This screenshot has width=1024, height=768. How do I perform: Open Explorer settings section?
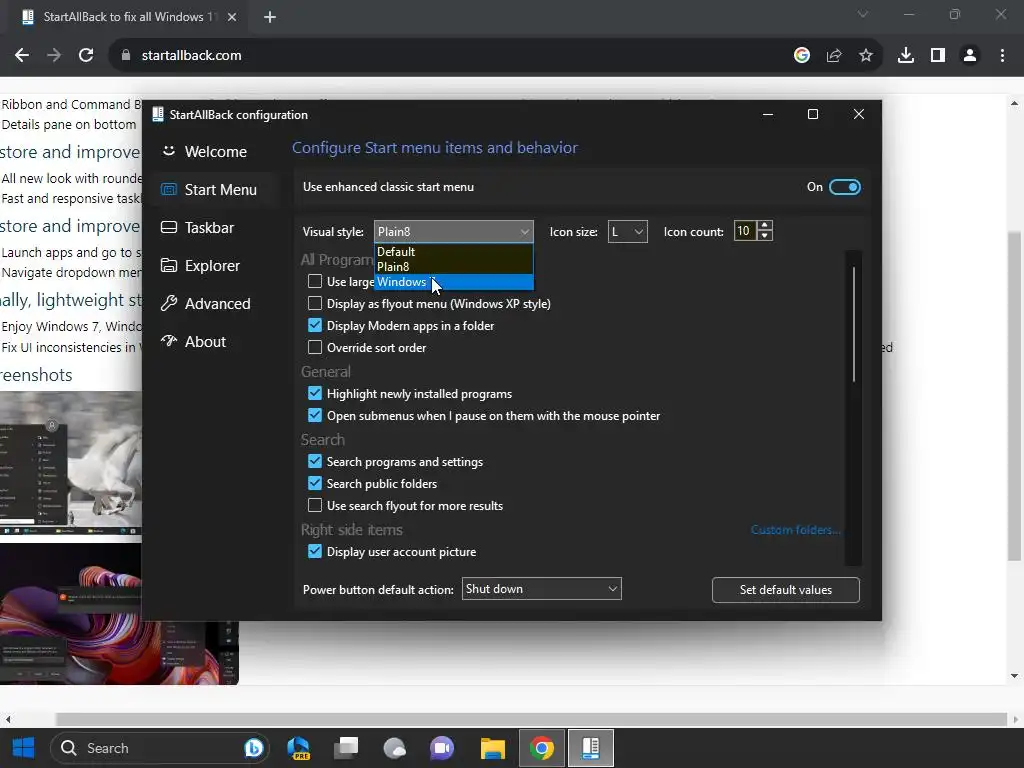(x=215, y=265)
